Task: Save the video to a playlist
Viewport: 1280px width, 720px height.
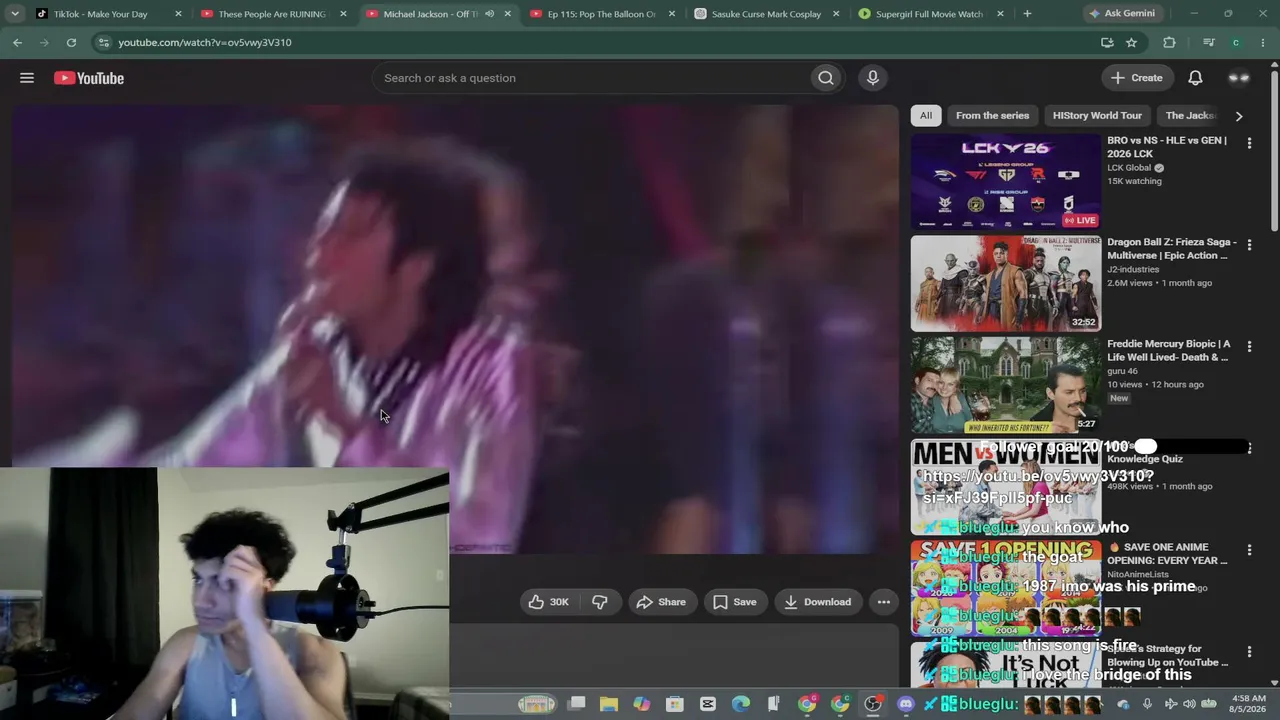Action: tap(735, 602)
